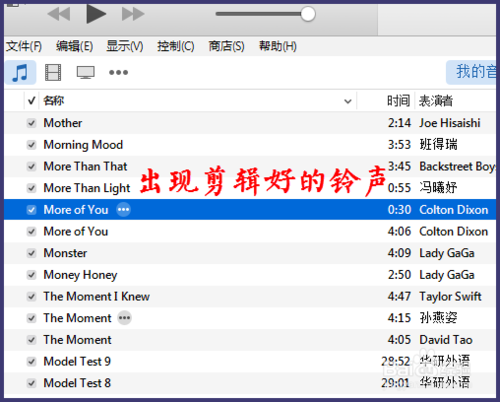Open the 显示(V) menu
Viewport: 500px width, 402px height.
125,46
